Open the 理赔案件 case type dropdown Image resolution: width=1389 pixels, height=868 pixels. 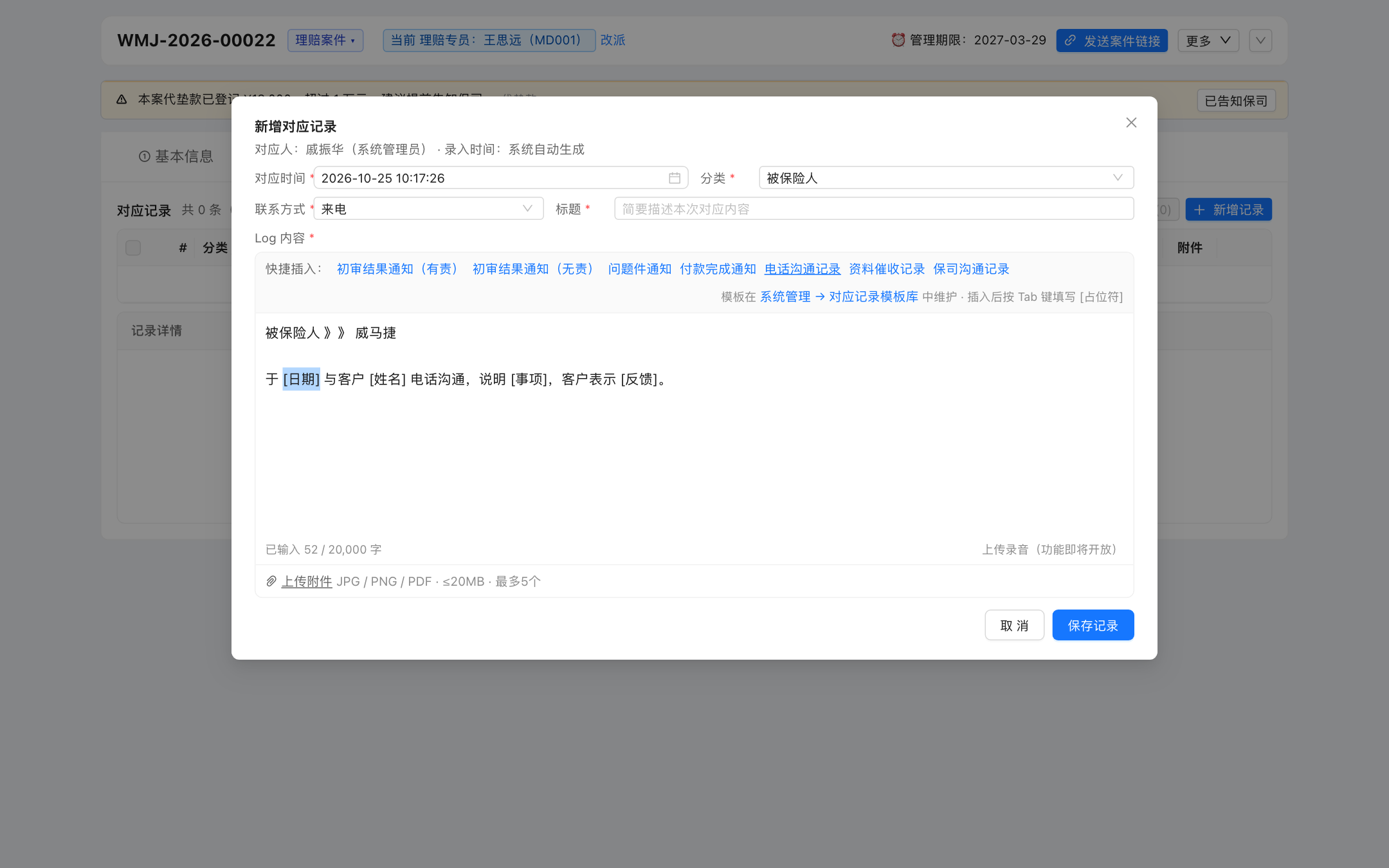(325, 40)
